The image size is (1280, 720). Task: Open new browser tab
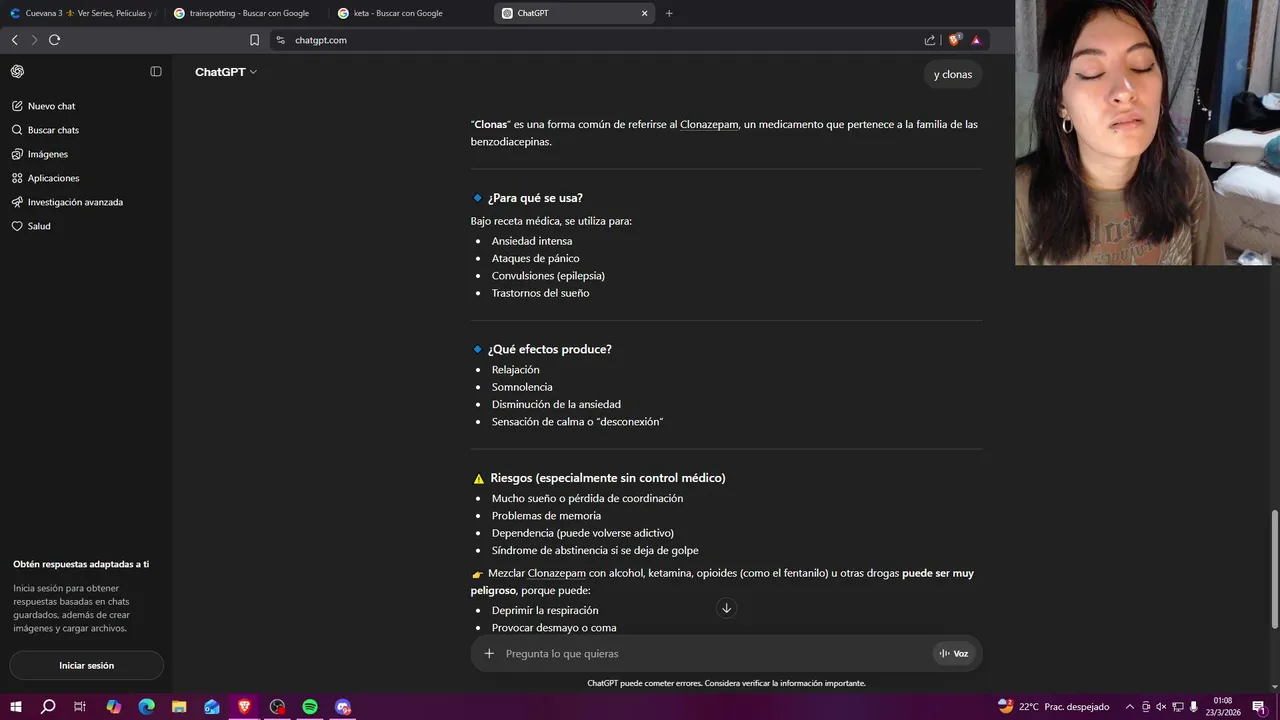(x=669, y=13)
